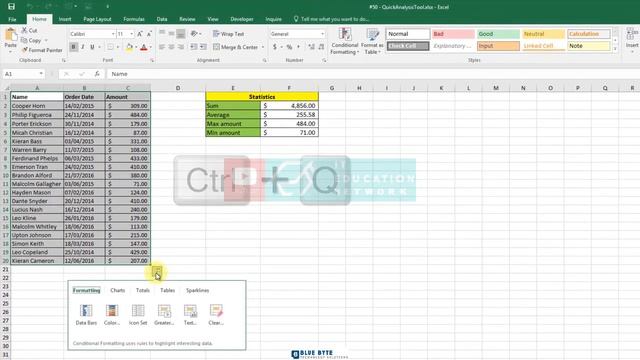
Task: Switch to the Page Layout tab
Action: (97, 19)
